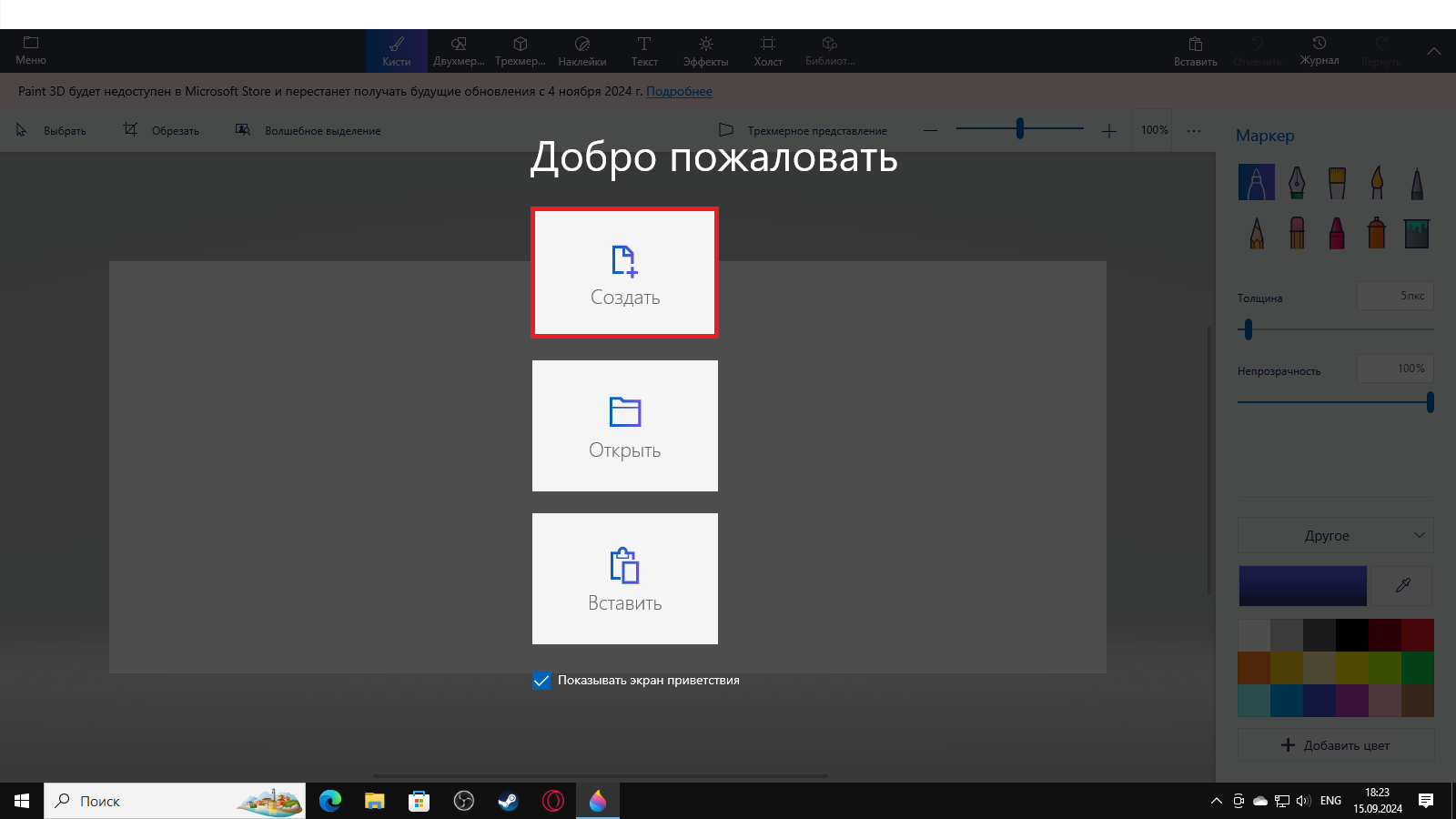1456x819 pixels.
Task: Click the Добавить цвет button
Action: pyautogui.click(x=1336, y=745)
